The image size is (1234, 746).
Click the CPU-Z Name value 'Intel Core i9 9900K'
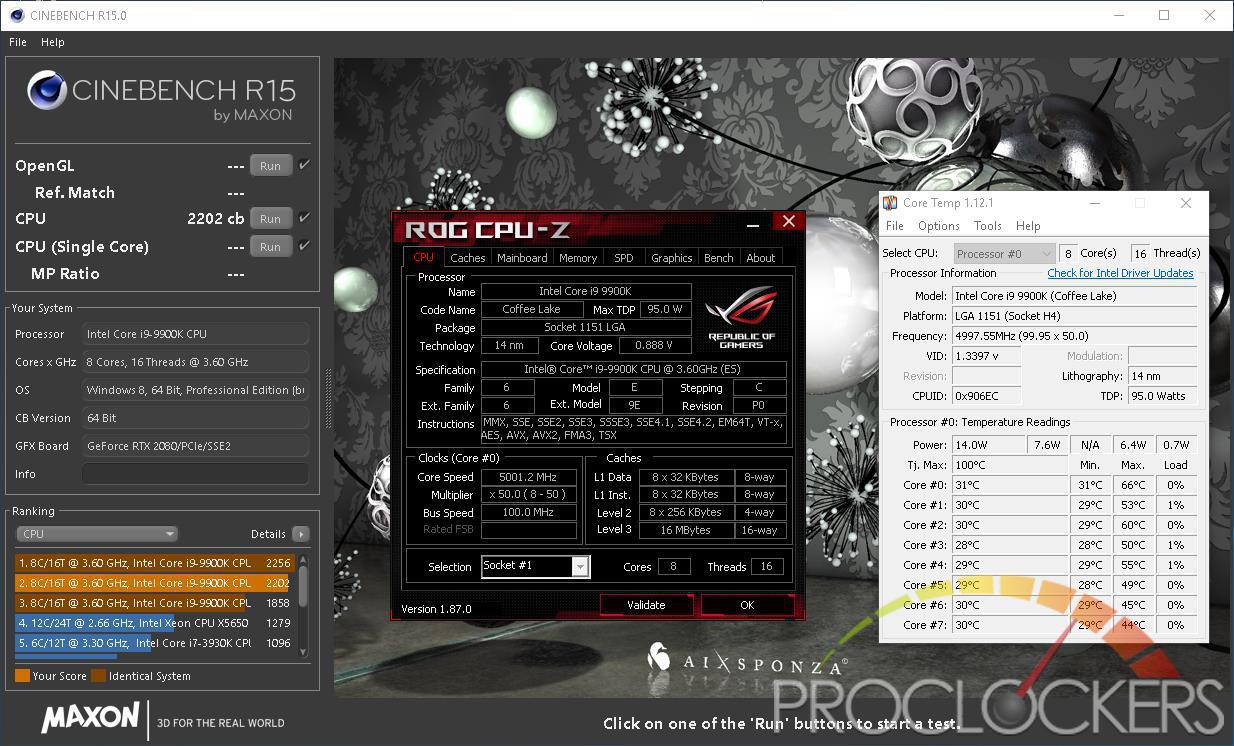(586, 292)
